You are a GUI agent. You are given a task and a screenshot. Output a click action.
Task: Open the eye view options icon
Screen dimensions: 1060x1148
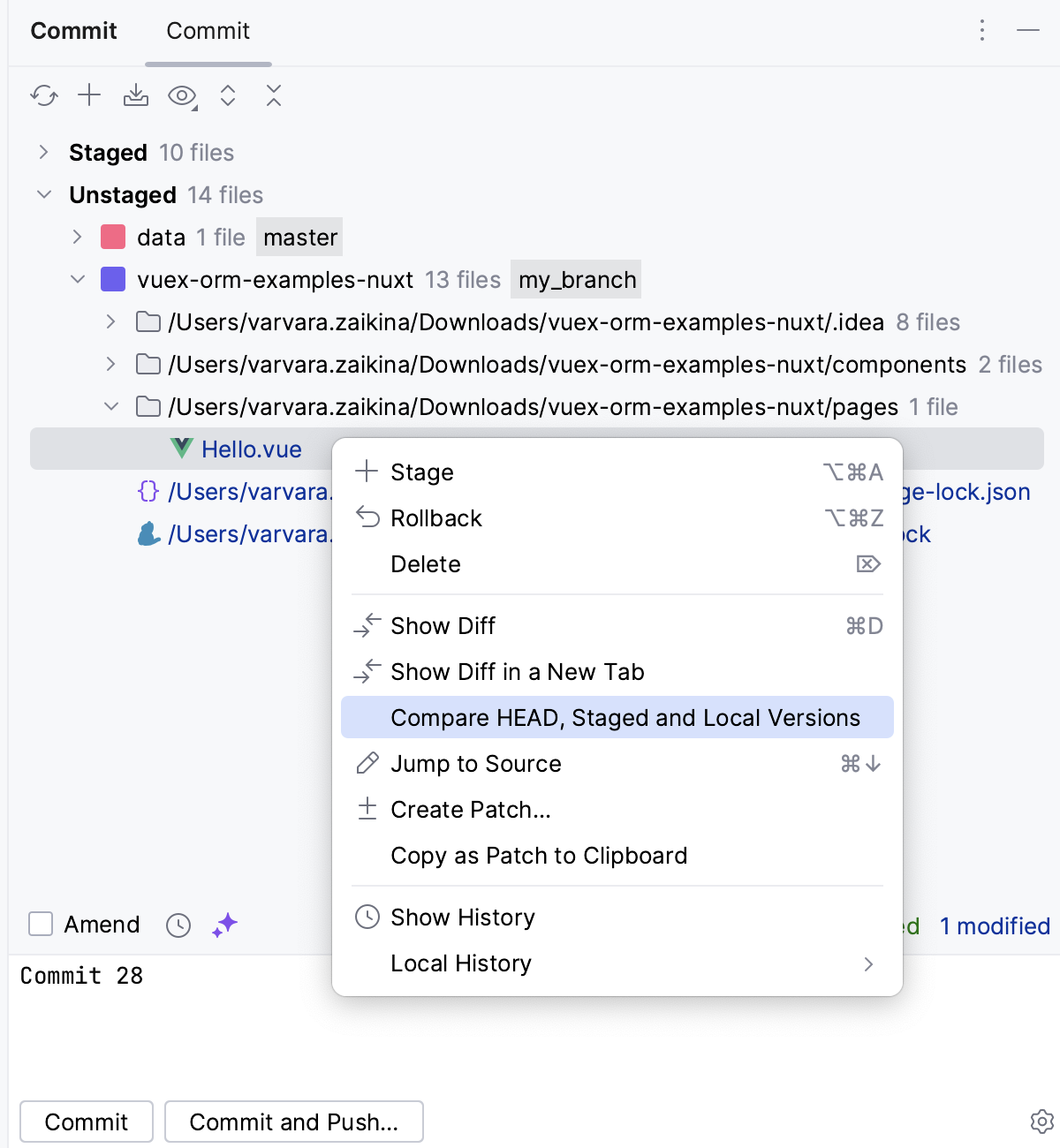pyautogui.click(x=179, y=95)
